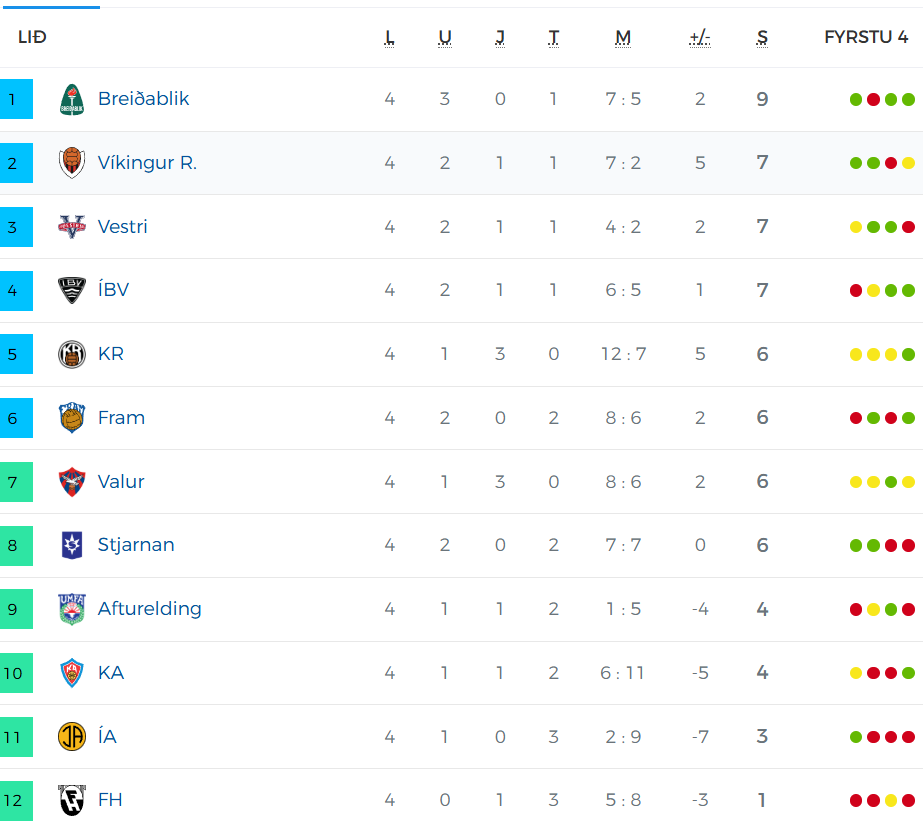Click the FYRSTU 4 column header
923x825 pixels.
866,37
